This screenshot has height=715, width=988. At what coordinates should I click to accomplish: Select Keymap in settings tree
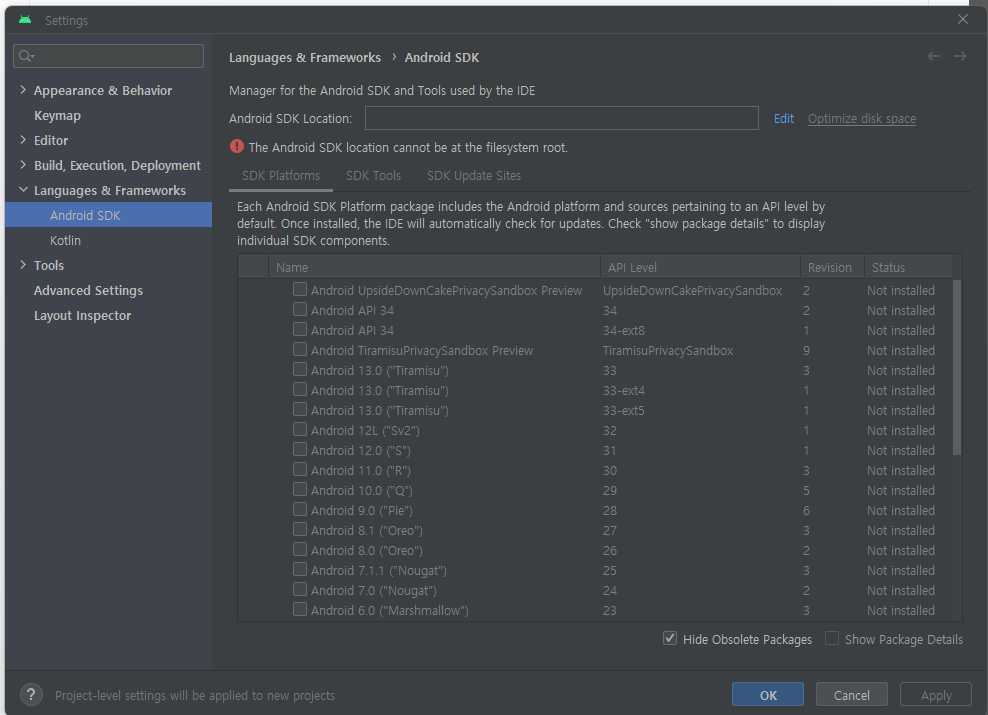(57, 115)
